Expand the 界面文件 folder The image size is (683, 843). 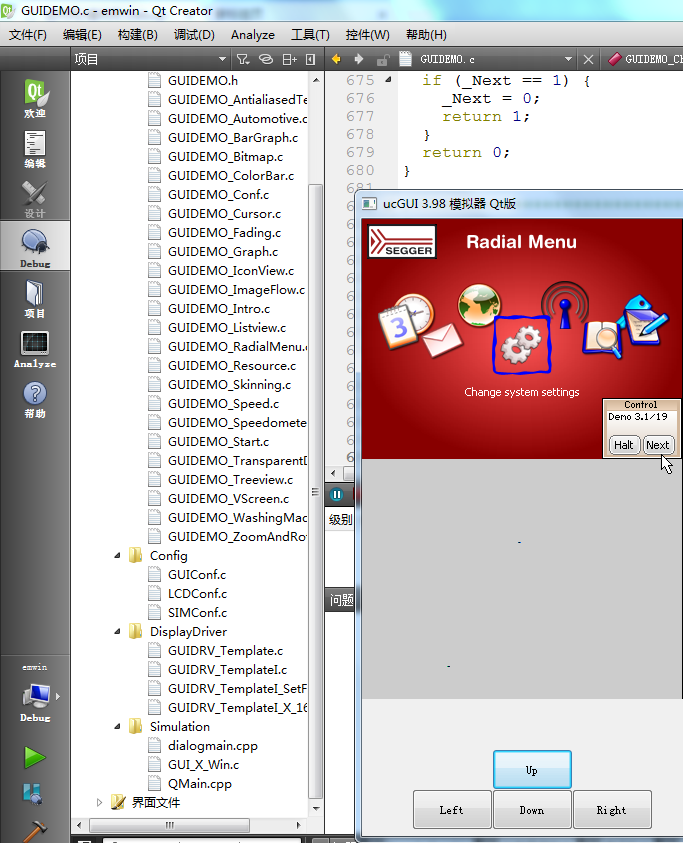pos(99,802)
